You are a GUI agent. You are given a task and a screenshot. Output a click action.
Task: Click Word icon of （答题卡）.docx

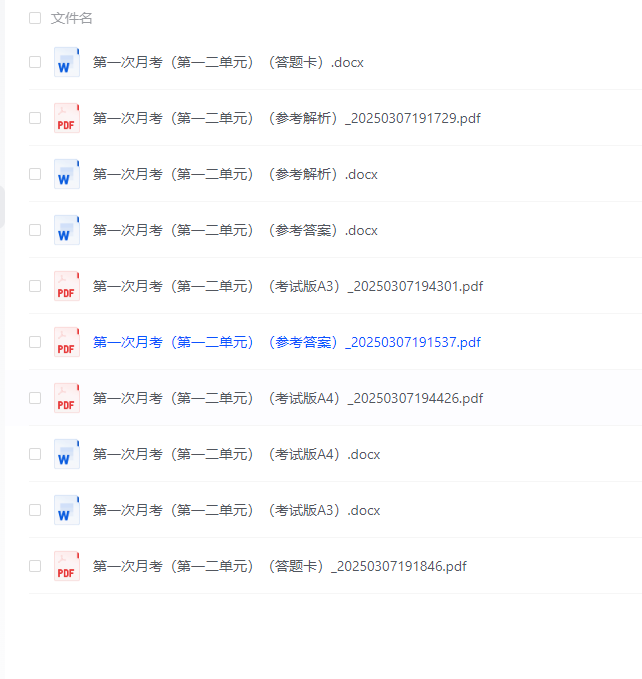(x=67, y=62)
